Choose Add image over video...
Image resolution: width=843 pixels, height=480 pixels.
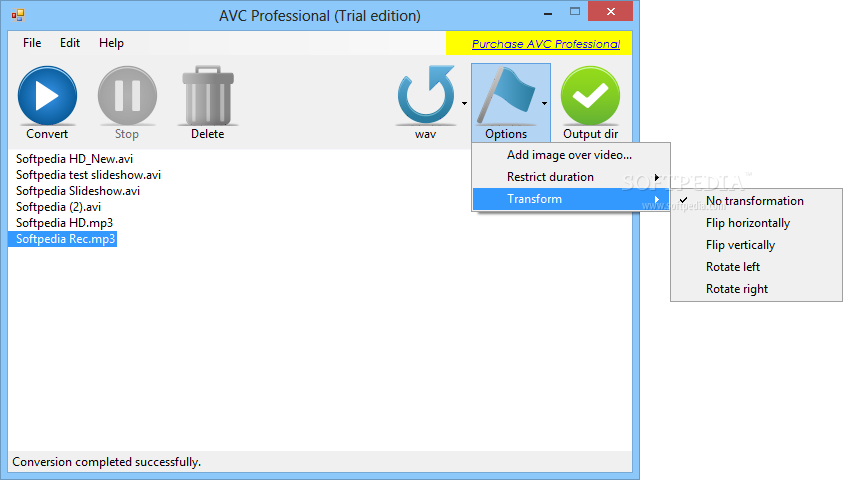point(571,155)
